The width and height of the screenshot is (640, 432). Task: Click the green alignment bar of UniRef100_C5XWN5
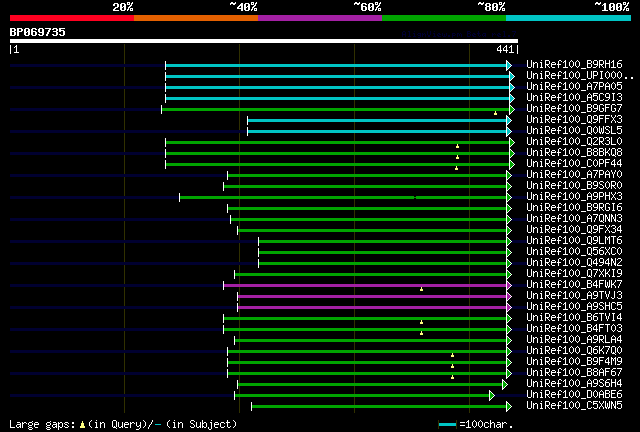379,407
